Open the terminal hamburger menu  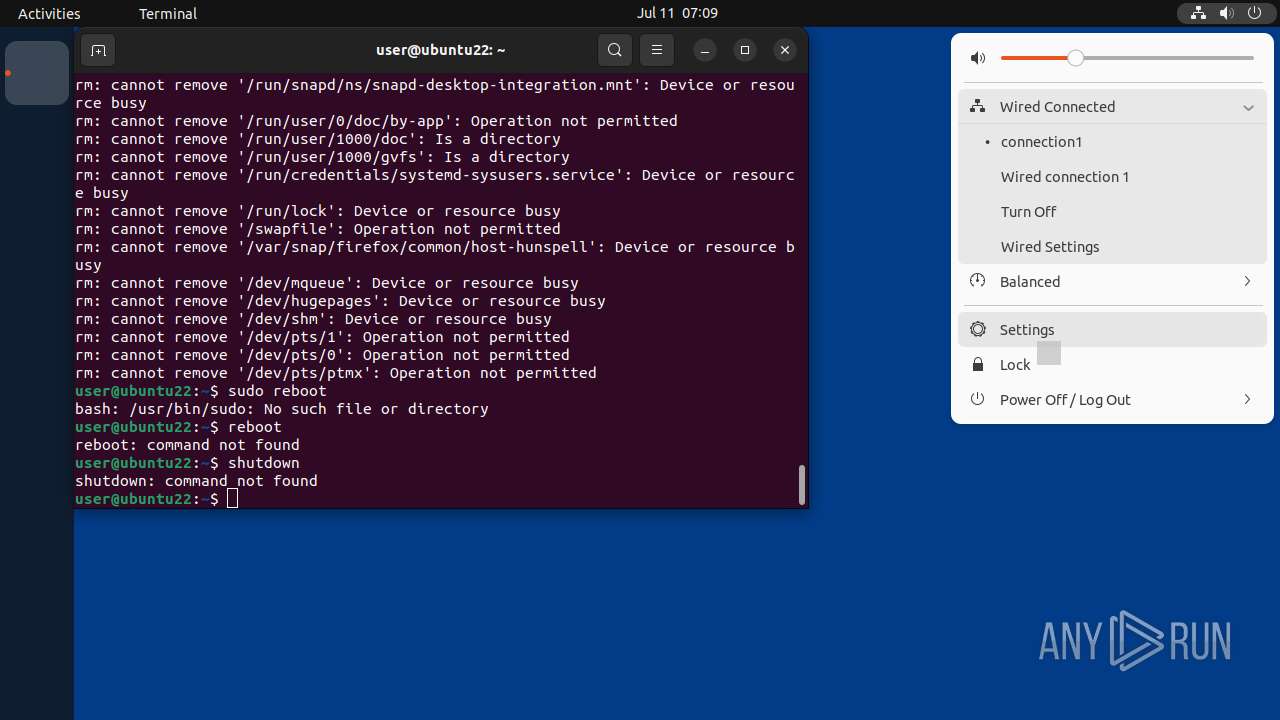click(x=656, y=50)
